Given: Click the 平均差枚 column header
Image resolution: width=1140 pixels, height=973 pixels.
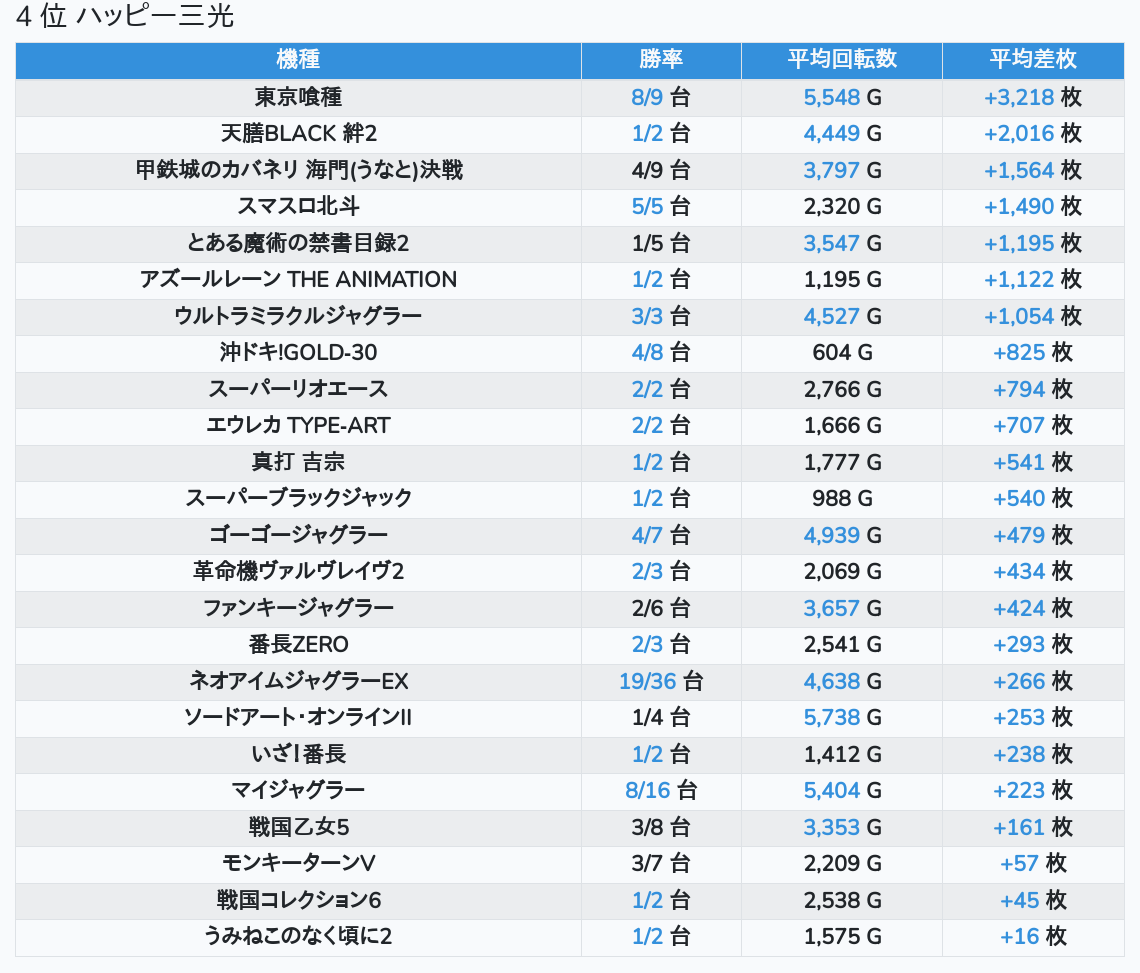Looking at the screenshot, I should point(1033,60).
